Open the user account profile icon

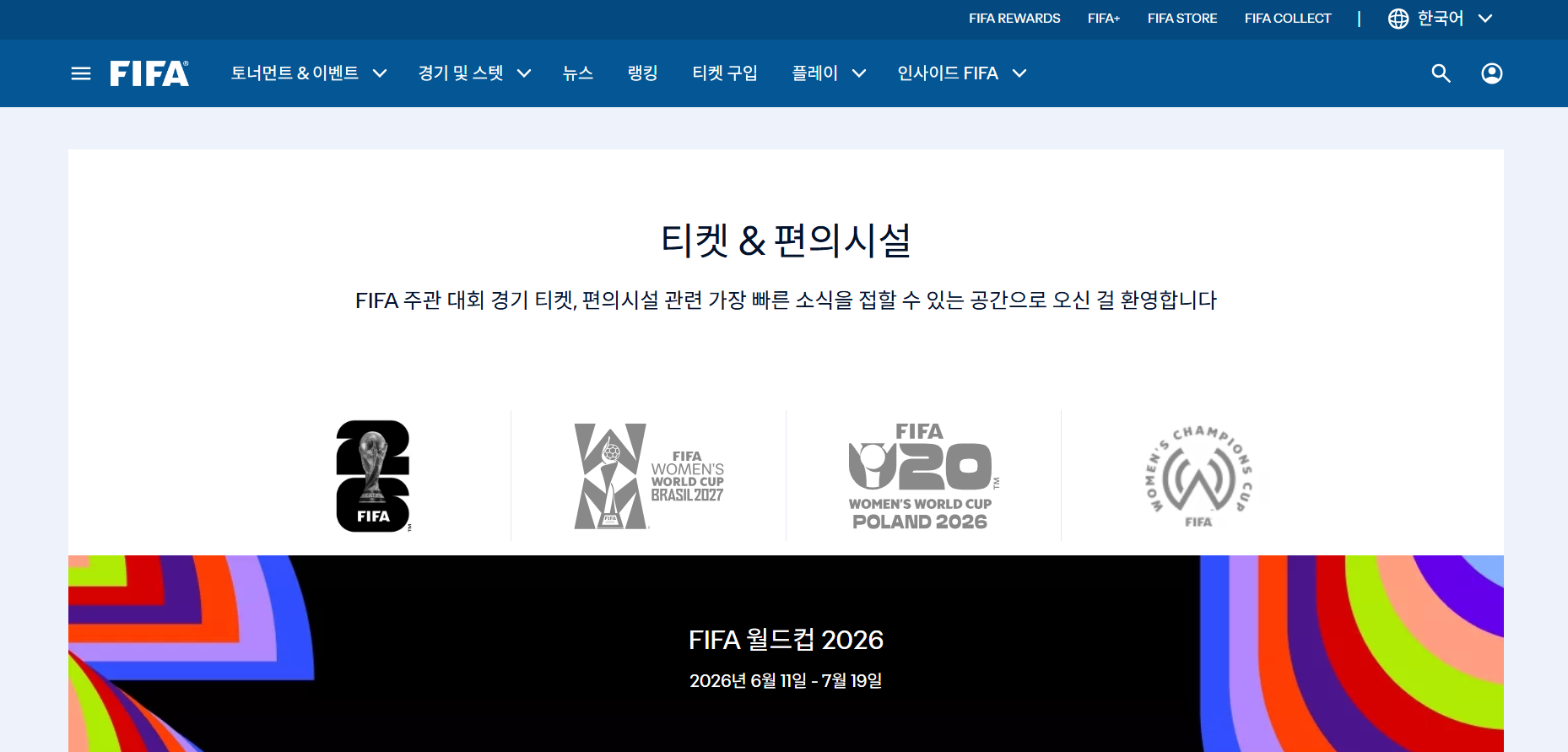click(x=1492, y=73)
